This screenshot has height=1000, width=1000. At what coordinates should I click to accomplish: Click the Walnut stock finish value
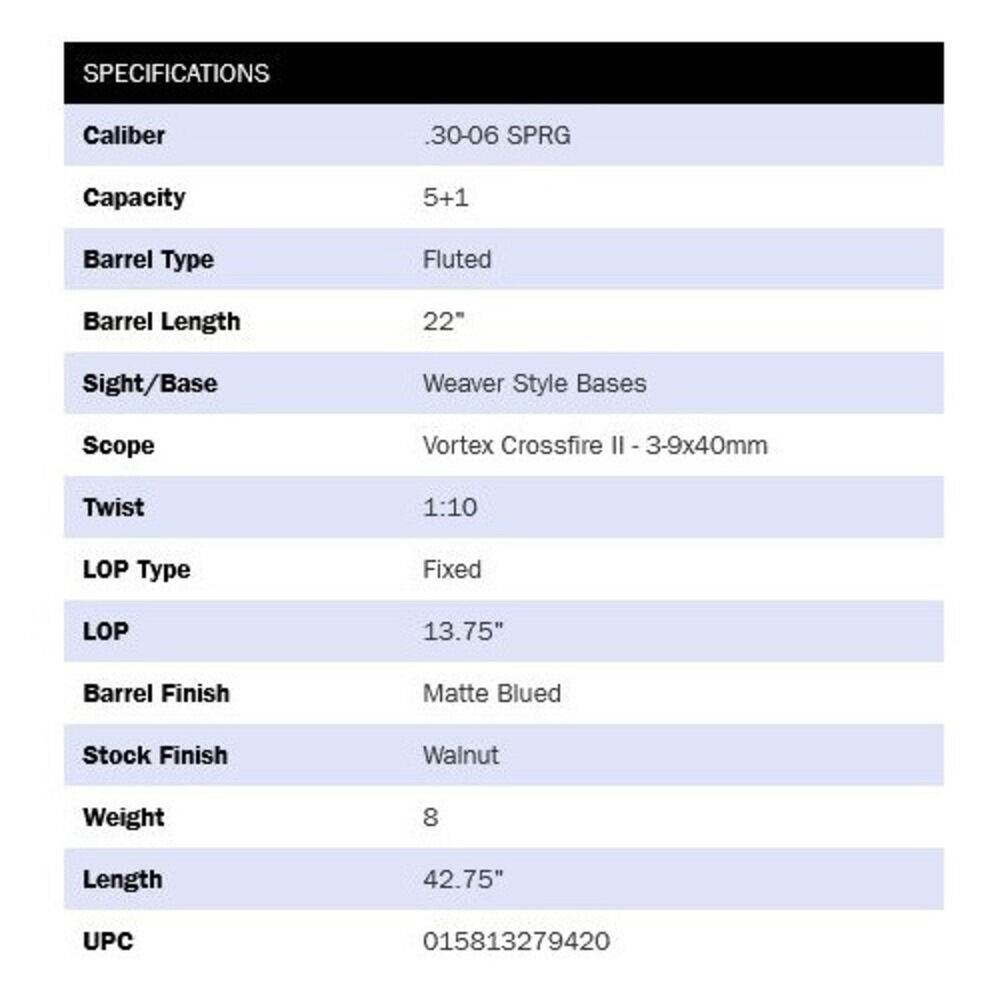coord(460,755)
